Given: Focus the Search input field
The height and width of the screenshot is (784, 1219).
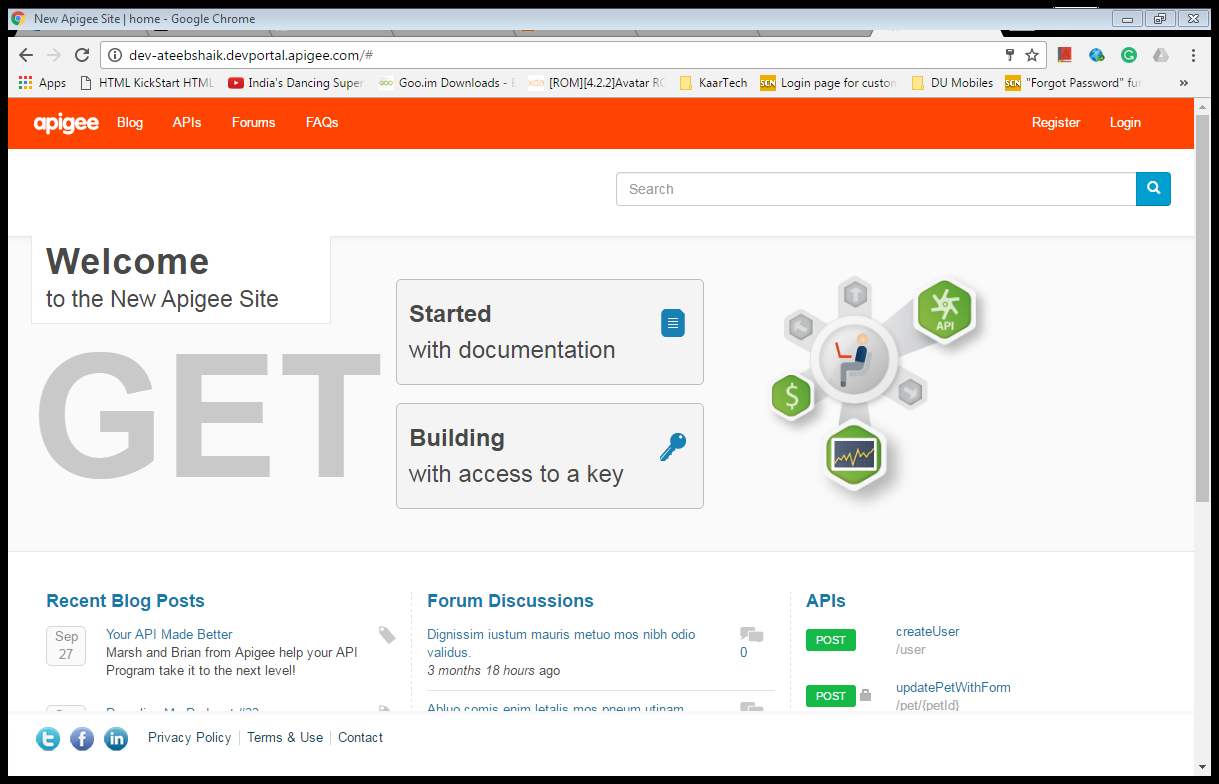Looking at the screenshot, I should pos(876,189).
